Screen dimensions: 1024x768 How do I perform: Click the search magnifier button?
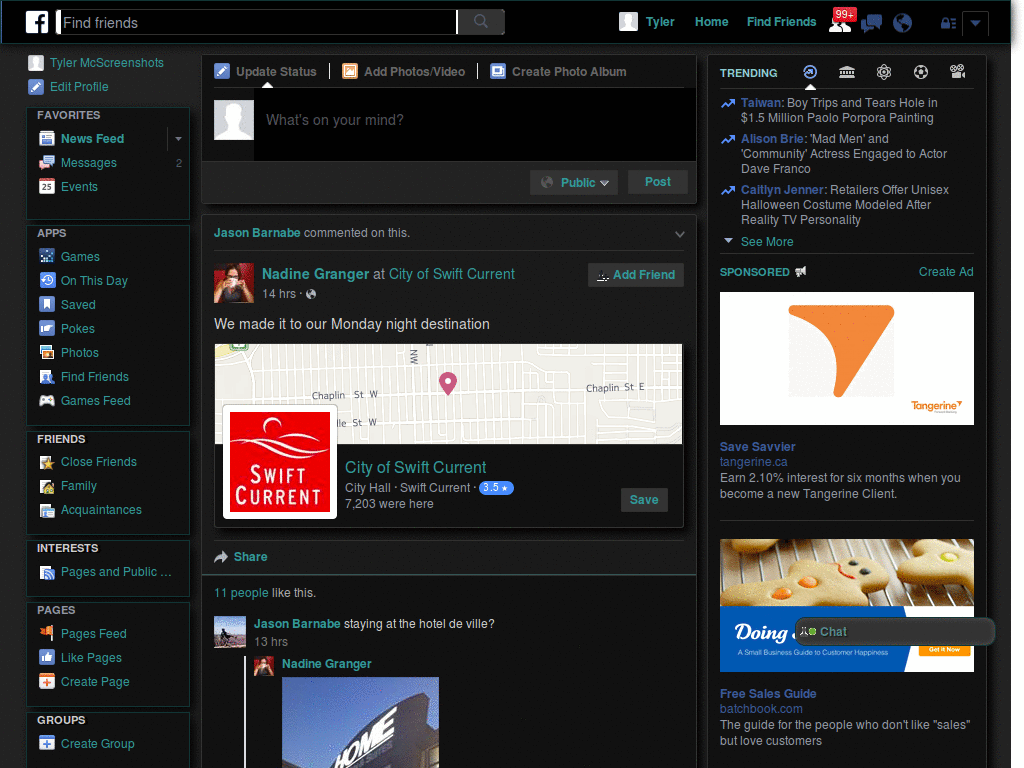pos(481,22)
